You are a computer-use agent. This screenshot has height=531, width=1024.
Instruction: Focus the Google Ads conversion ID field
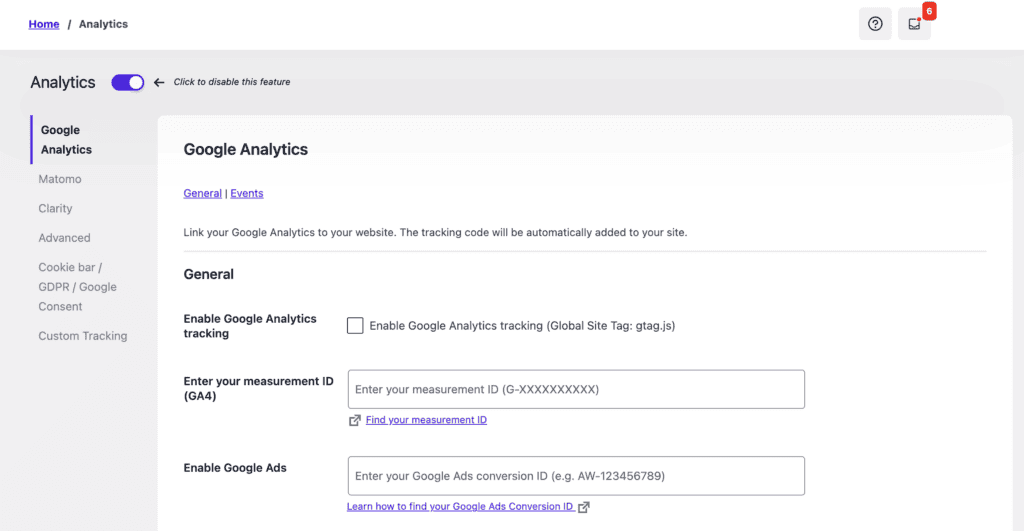click(x=576, y=475)
